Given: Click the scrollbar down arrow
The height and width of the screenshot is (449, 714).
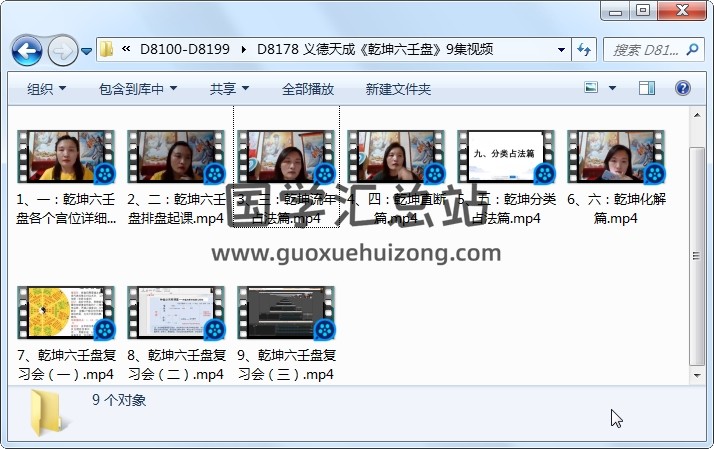Looking at the screenshot, I should click(697, 376).
